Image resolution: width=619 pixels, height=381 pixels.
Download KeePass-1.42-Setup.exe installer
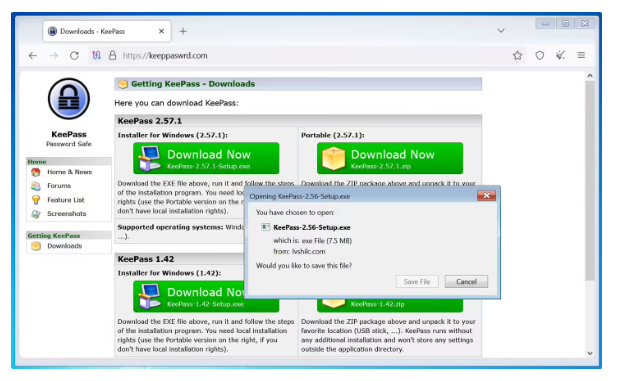tap(189, 296)
